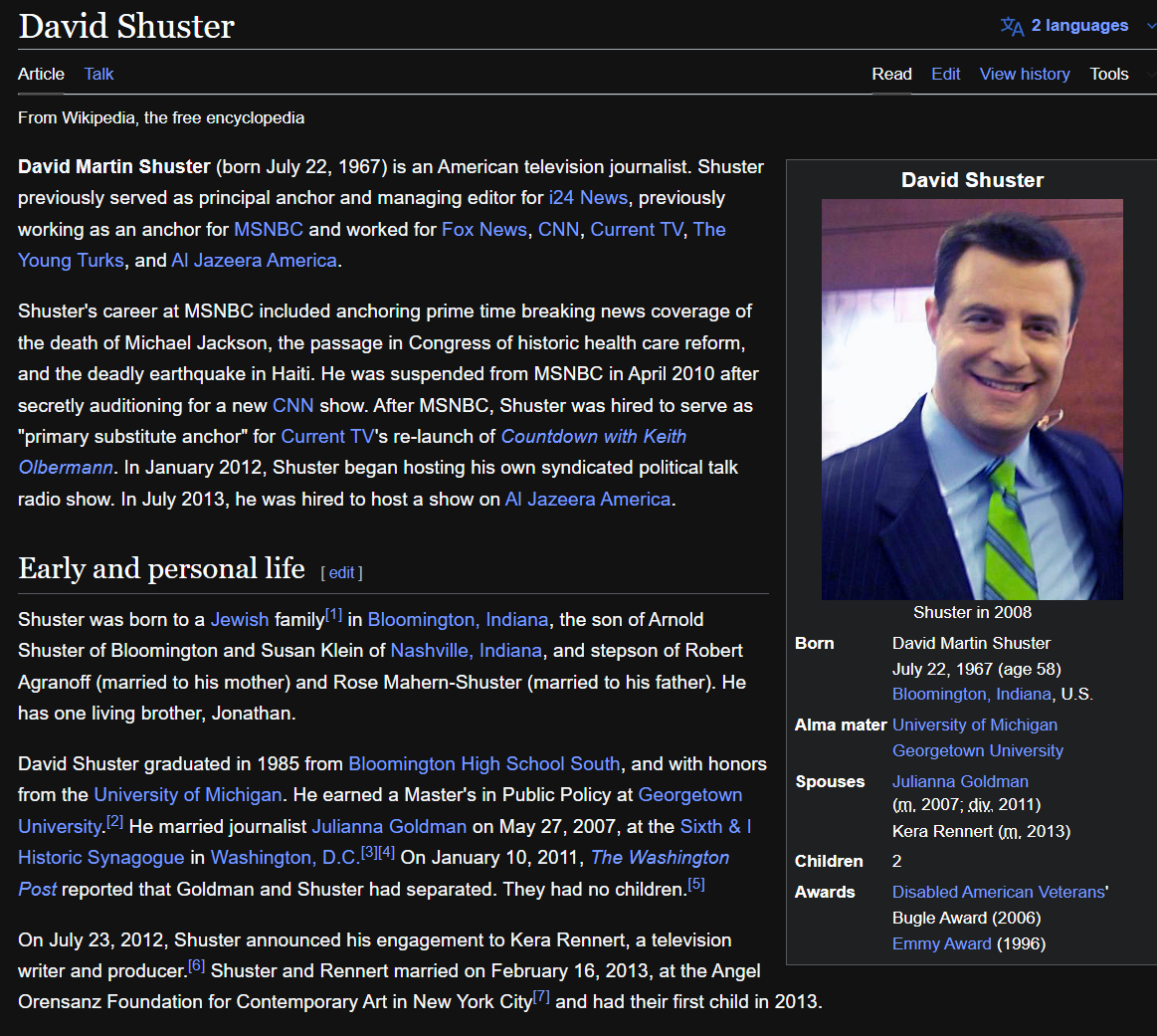
Task: Follow the Nashville, Indiana link
Action: click(466, 651)
